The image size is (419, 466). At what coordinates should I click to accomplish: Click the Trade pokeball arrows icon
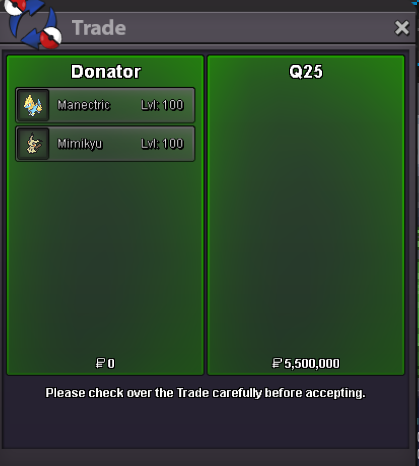click(x=33, y=24)
